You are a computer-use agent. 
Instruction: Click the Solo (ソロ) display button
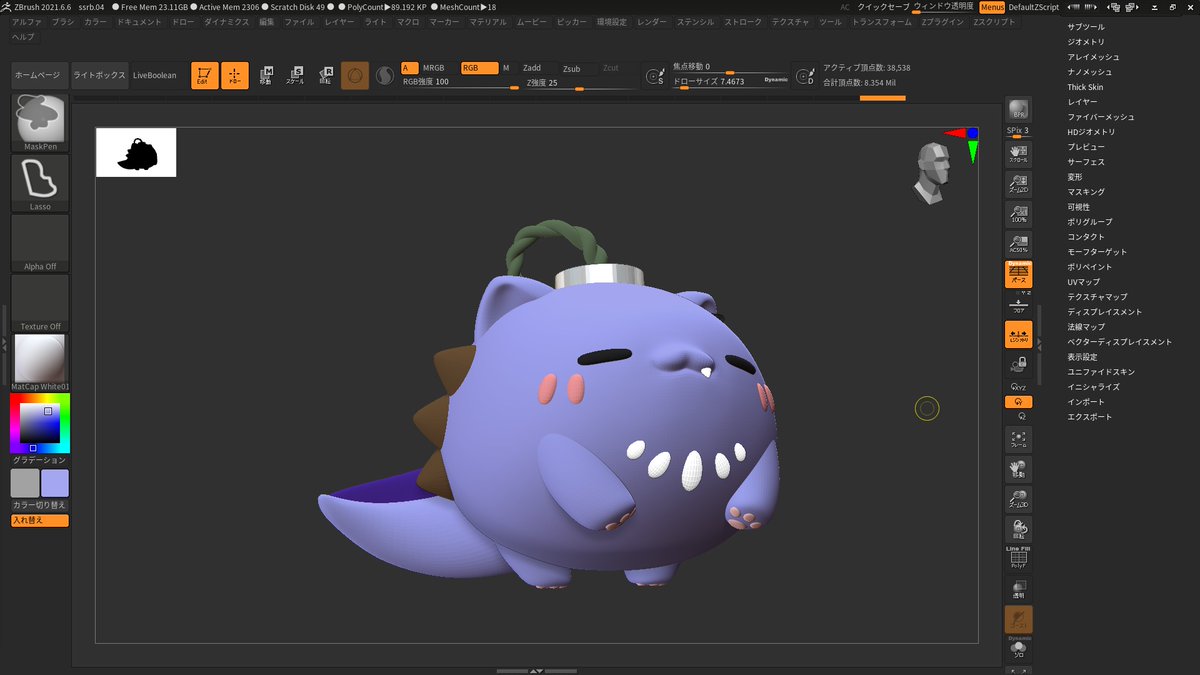click(1018, 649)
